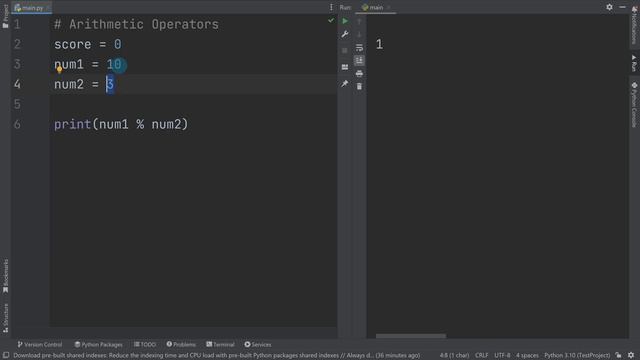This screenshot has width=640, height=360.
Task: Open the TODO tool window
Action: point(145,345)
